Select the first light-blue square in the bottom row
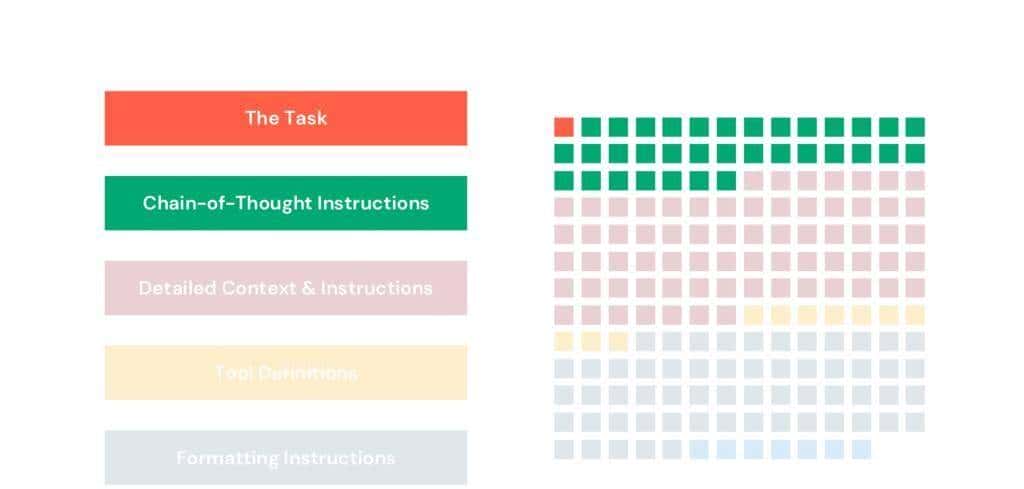The image size is (1024, 489). click(699, 450)
